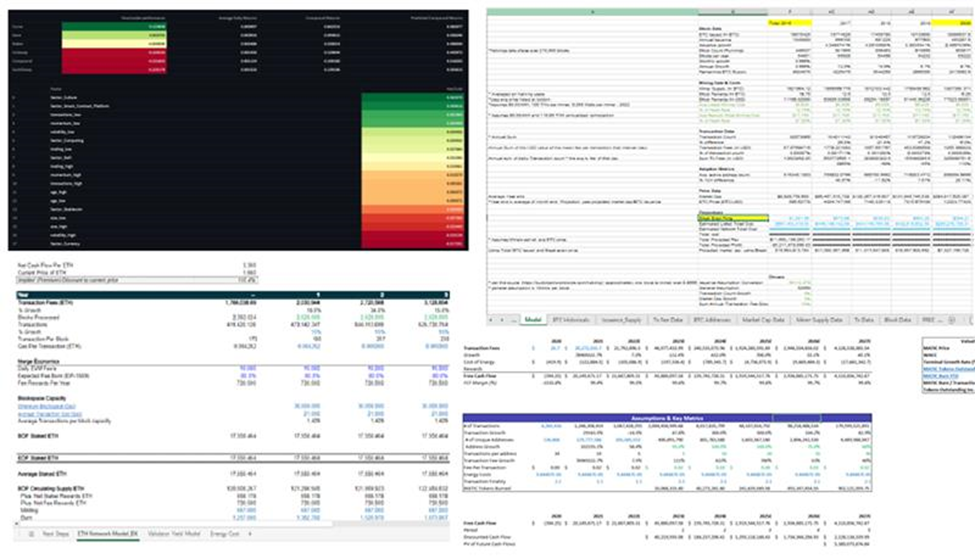The image size is (975, 559).
Task: Select the Validator Yield Model tab
Action: tap(174, 534)
